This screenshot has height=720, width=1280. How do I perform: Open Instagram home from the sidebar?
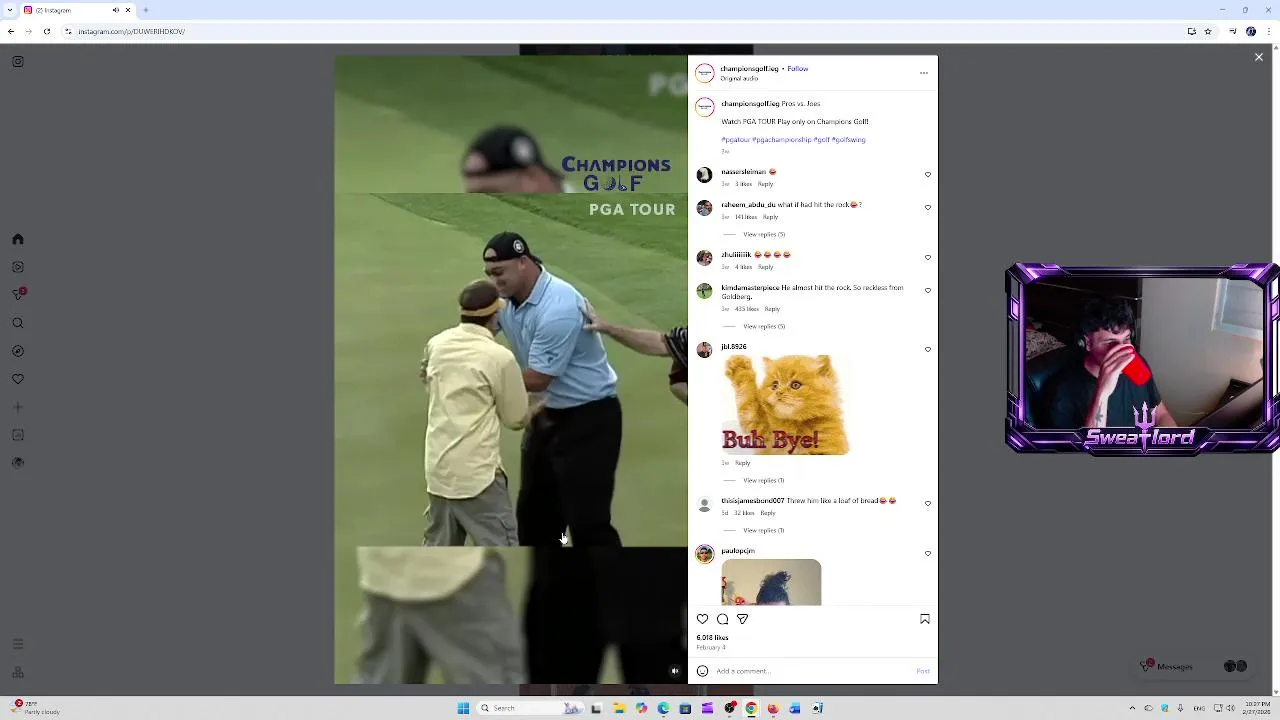coord(18,239)
